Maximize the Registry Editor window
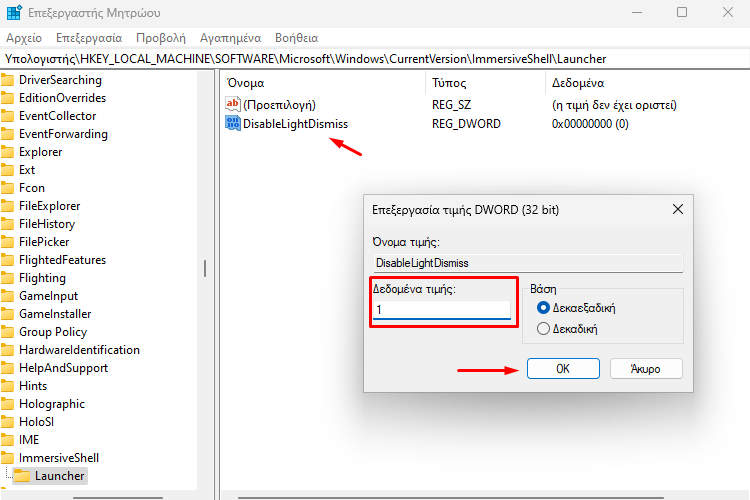 682,12
